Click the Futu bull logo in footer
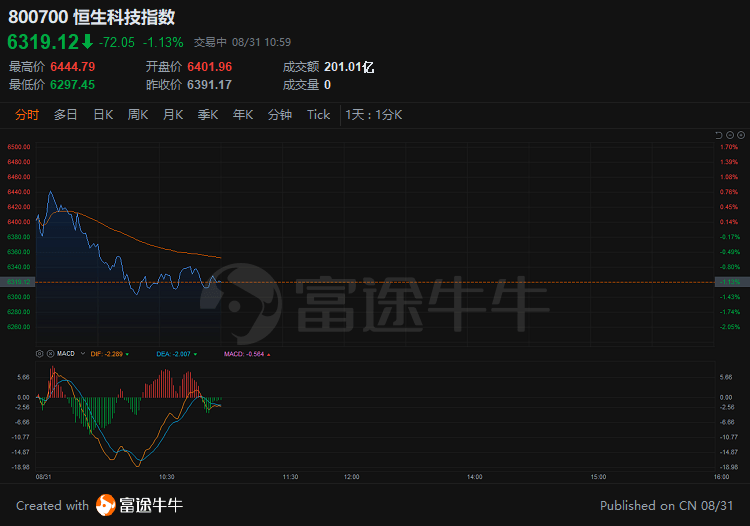Screen dimensions: 750x526 click(x=106, y=505)
